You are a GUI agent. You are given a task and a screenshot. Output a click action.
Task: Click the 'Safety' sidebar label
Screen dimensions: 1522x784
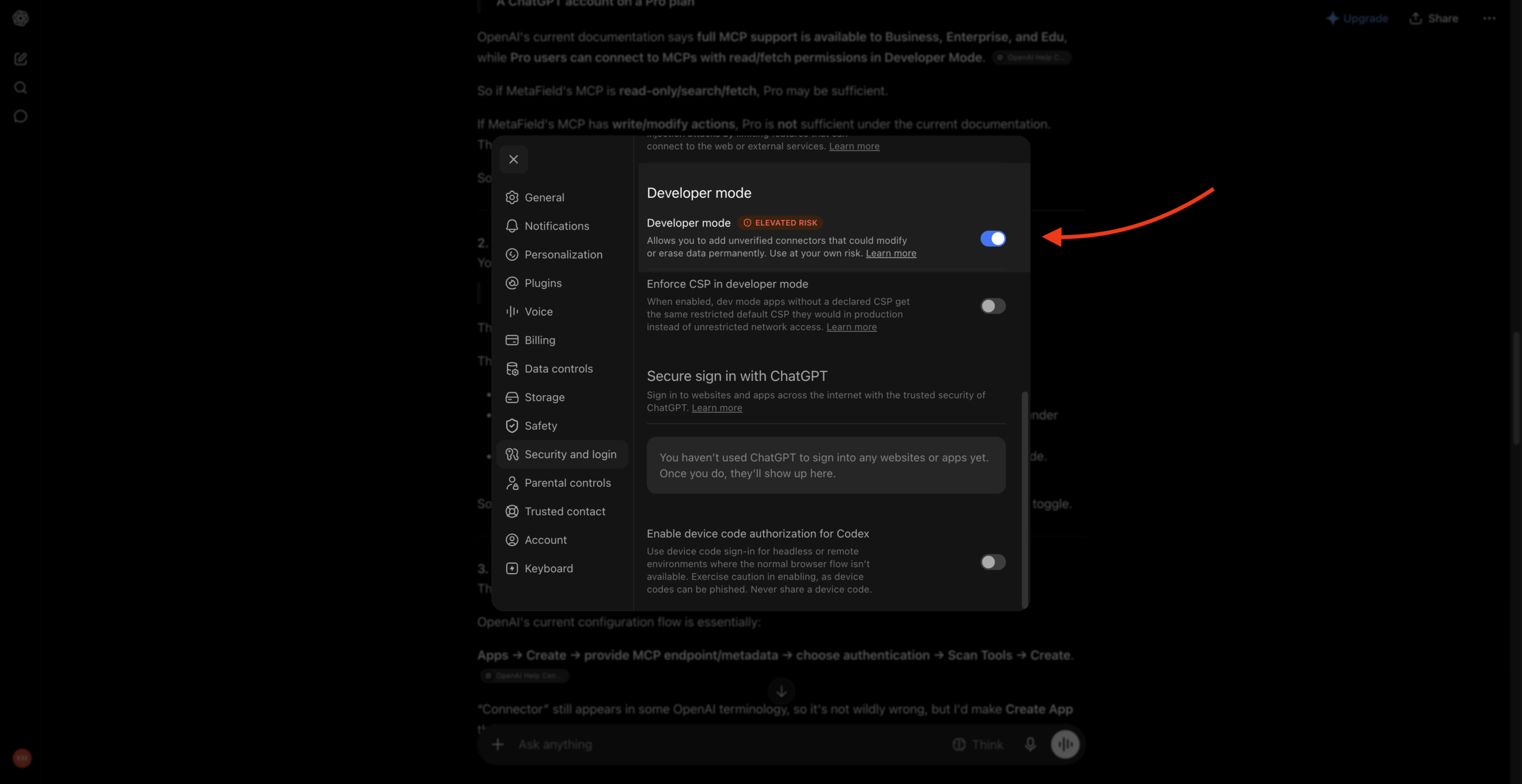pyautogui.click(x=540, y=426)
